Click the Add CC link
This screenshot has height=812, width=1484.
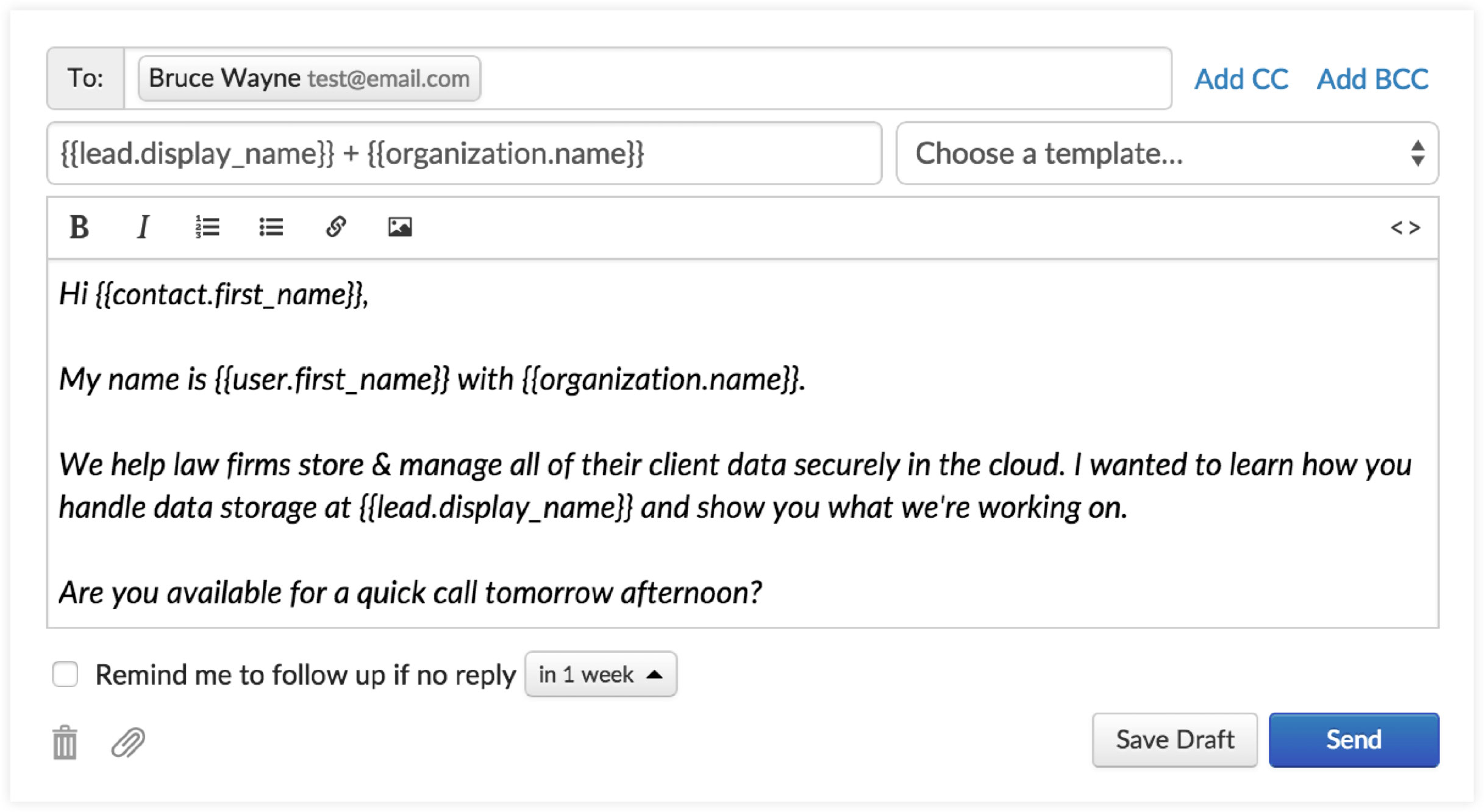tap(1241, 79)
